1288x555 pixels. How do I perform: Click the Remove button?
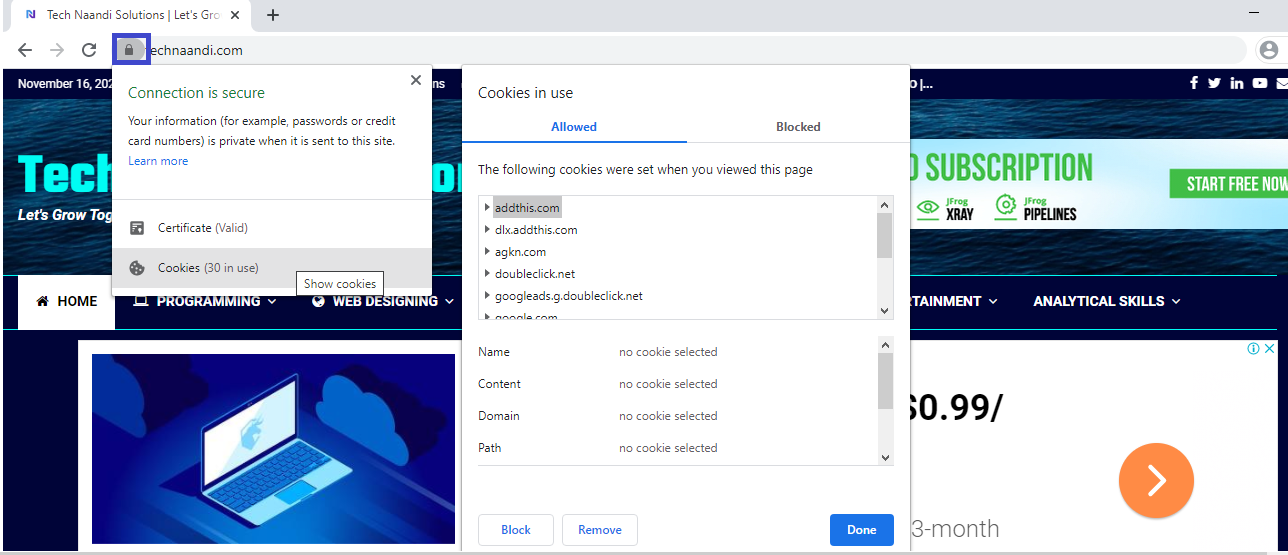click(x=600, y=530)
